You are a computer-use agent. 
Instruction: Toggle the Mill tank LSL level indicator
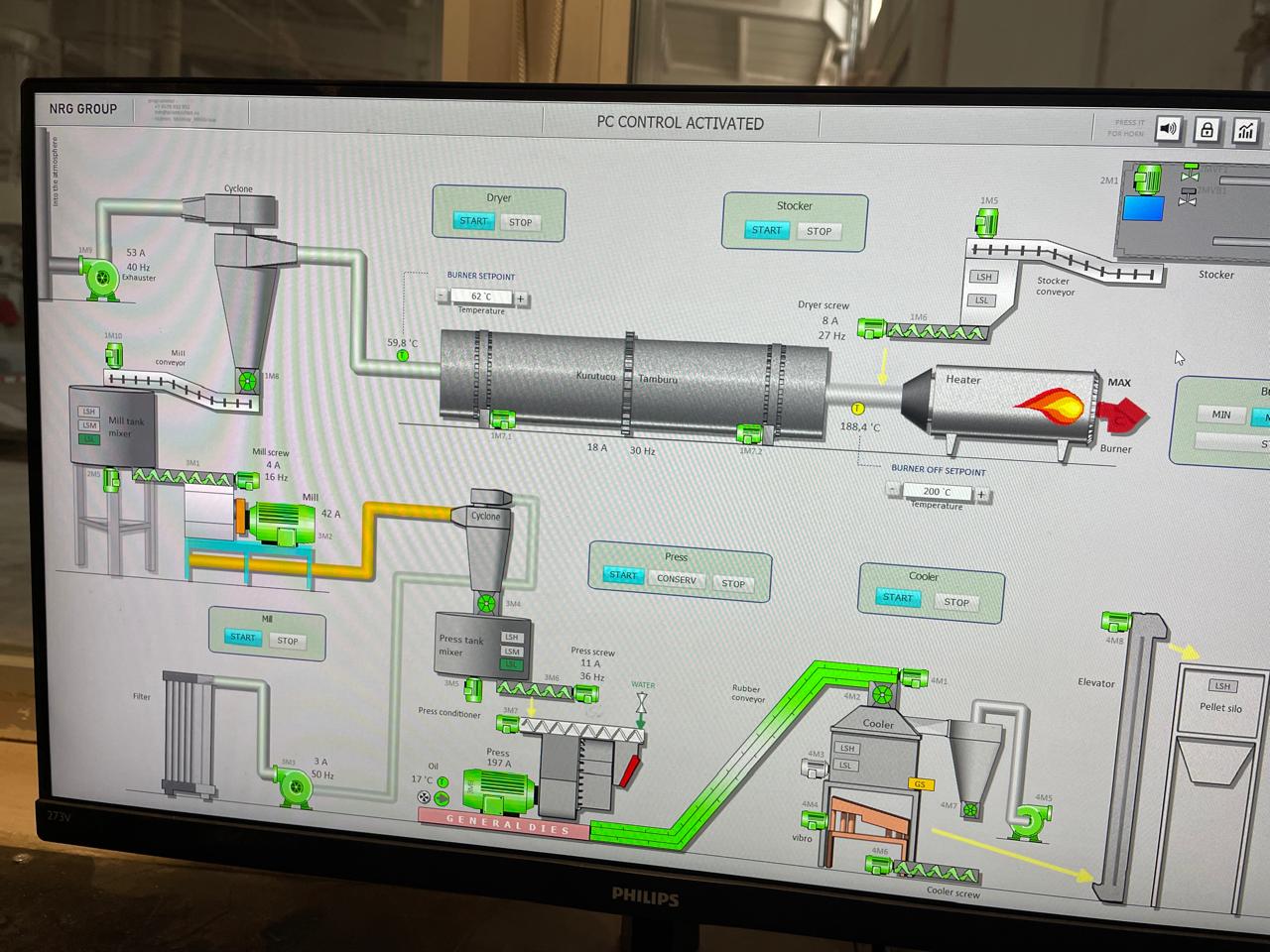[89, 438]
